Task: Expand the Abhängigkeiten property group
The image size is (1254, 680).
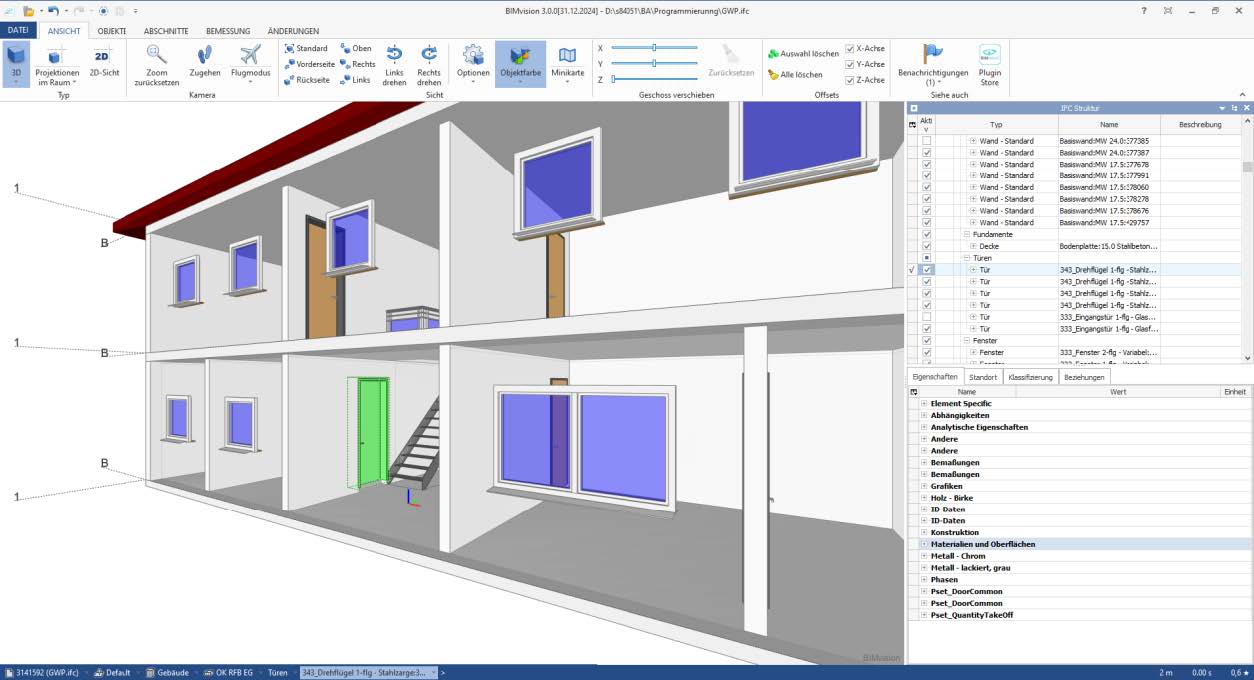Action: point(924,415)
